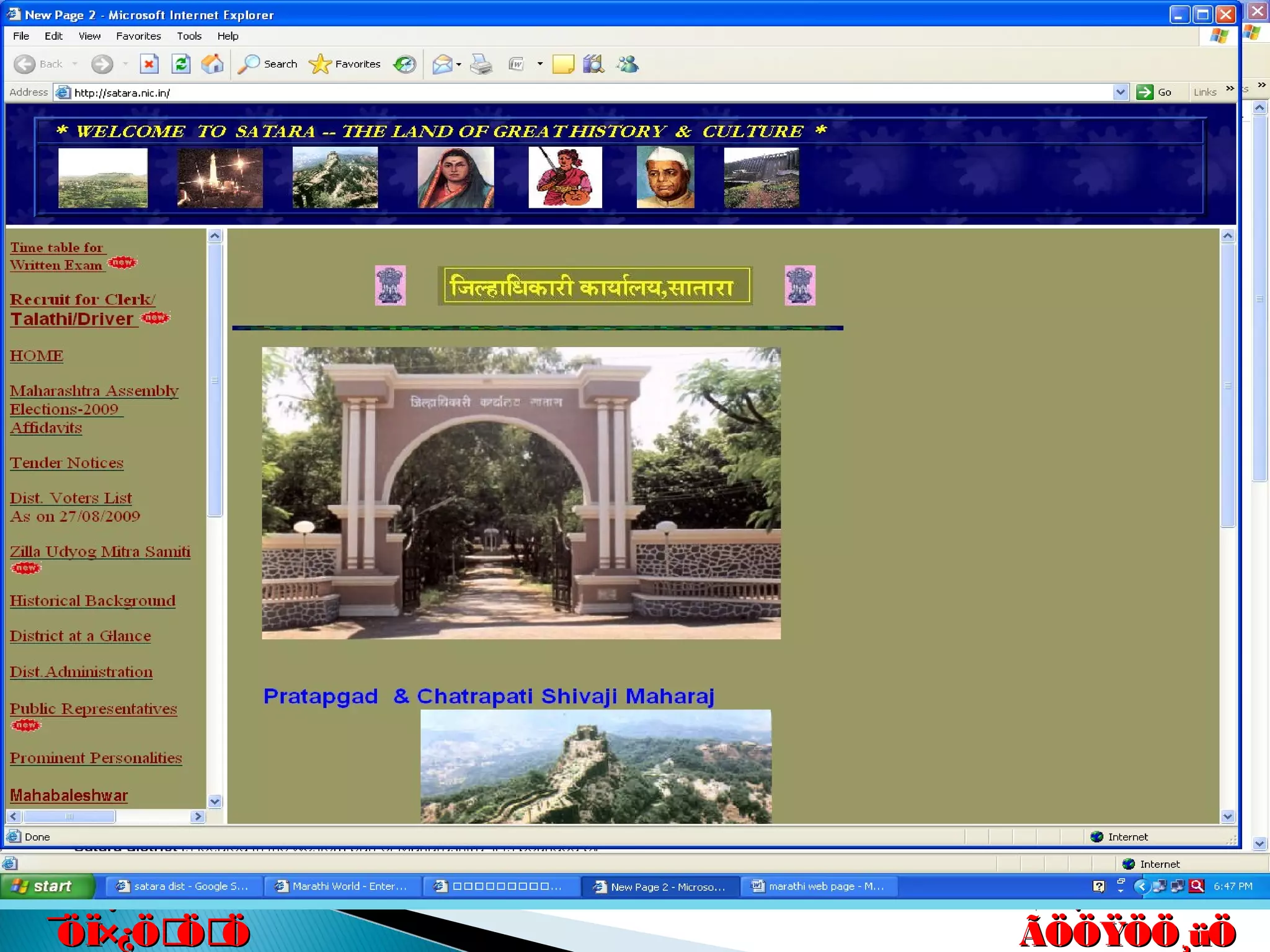The image size is (1270, 952).
Task: Click the Stop loading icon in toolbar
Action: tap(149, 64)
